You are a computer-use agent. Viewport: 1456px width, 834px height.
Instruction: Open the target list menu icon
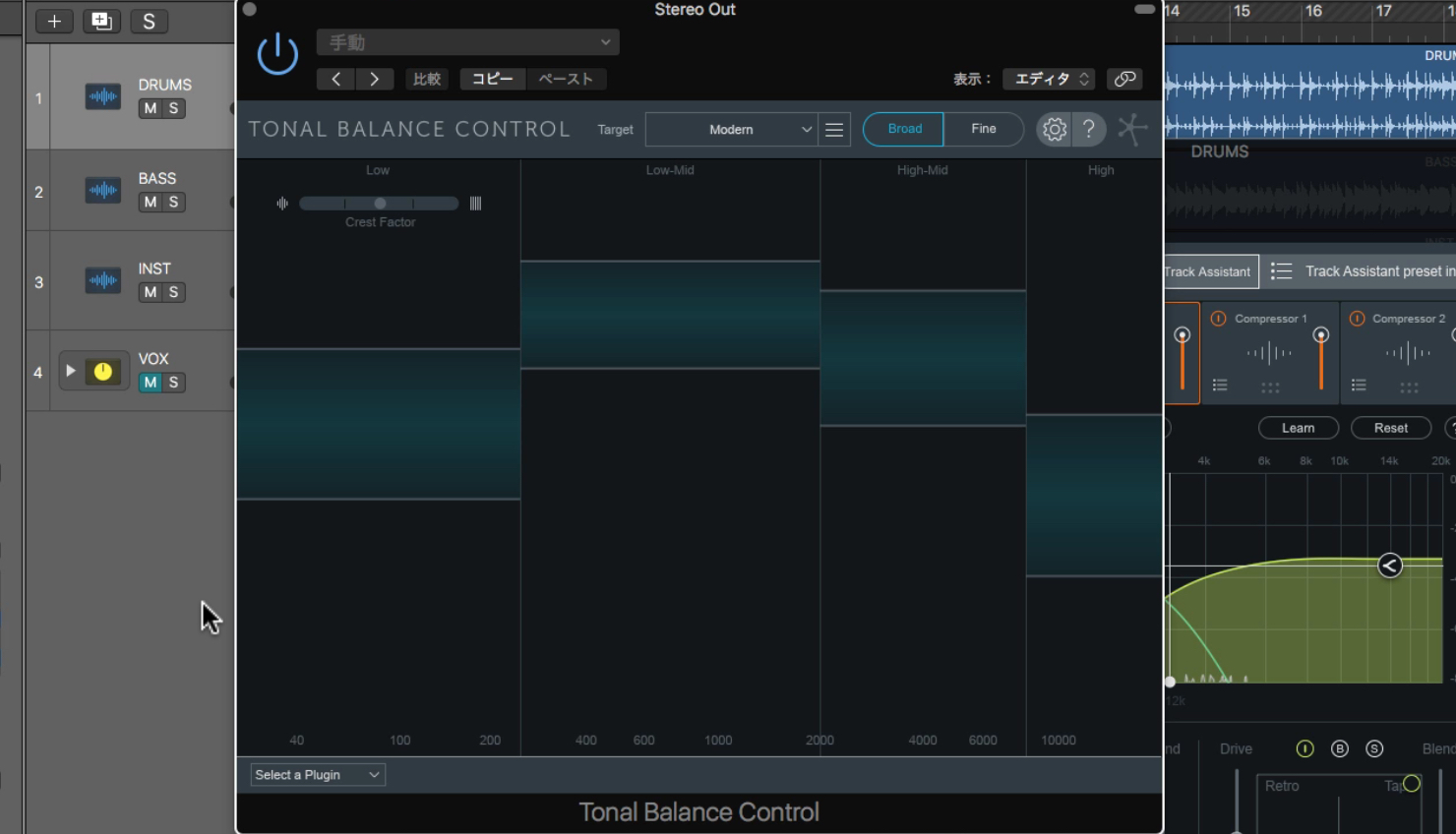tap(834, 129)
